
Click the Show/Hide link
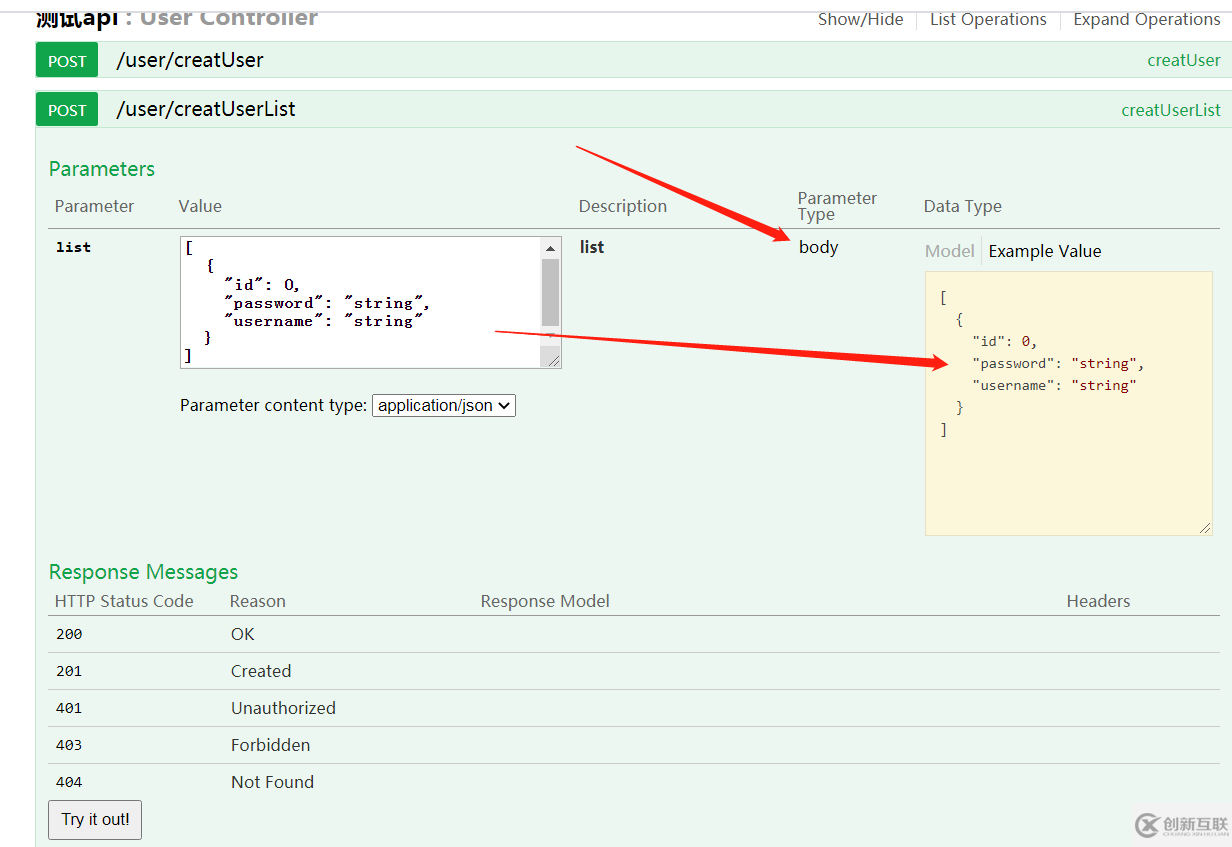pyautogui.click(x=860, y=19)
